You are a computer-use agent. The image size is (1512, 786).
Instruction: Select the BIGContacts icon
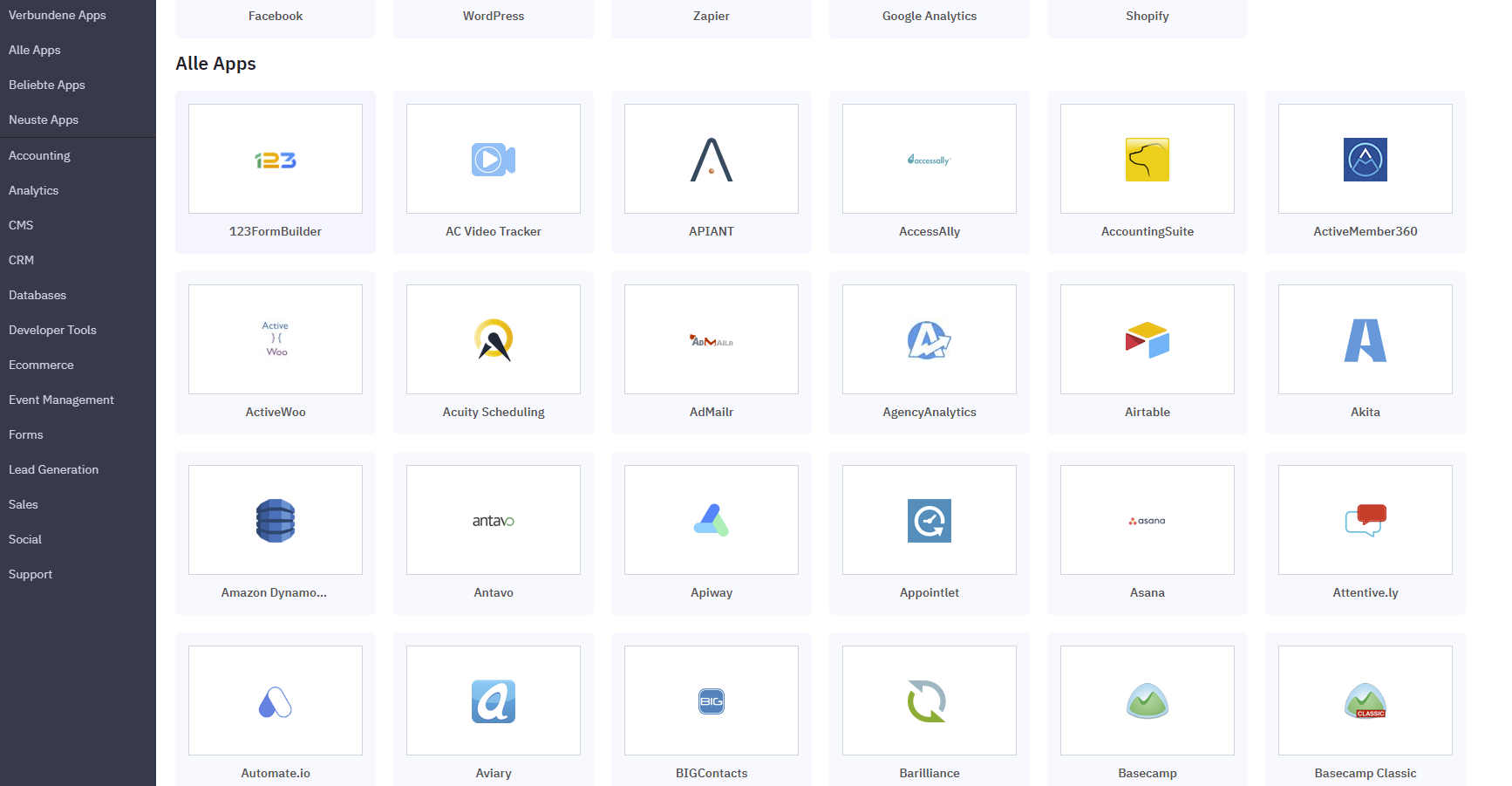click(x=712, y=701)
